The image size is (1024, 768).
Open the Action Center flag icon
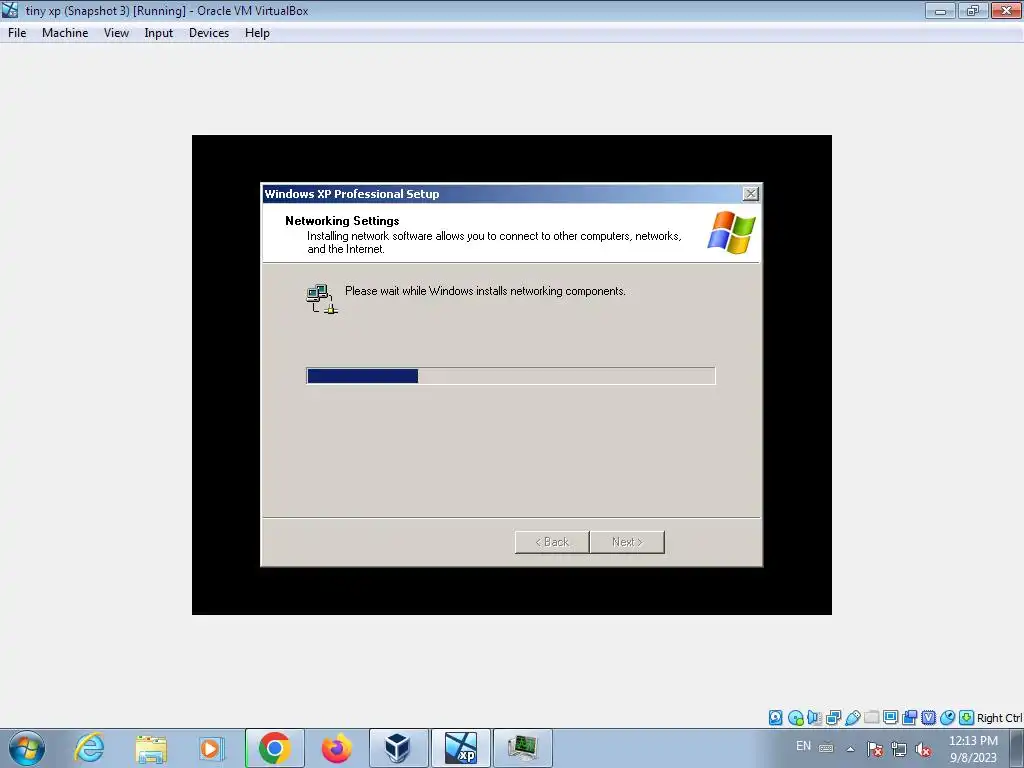pyautogui.click(x=875, y=749)
